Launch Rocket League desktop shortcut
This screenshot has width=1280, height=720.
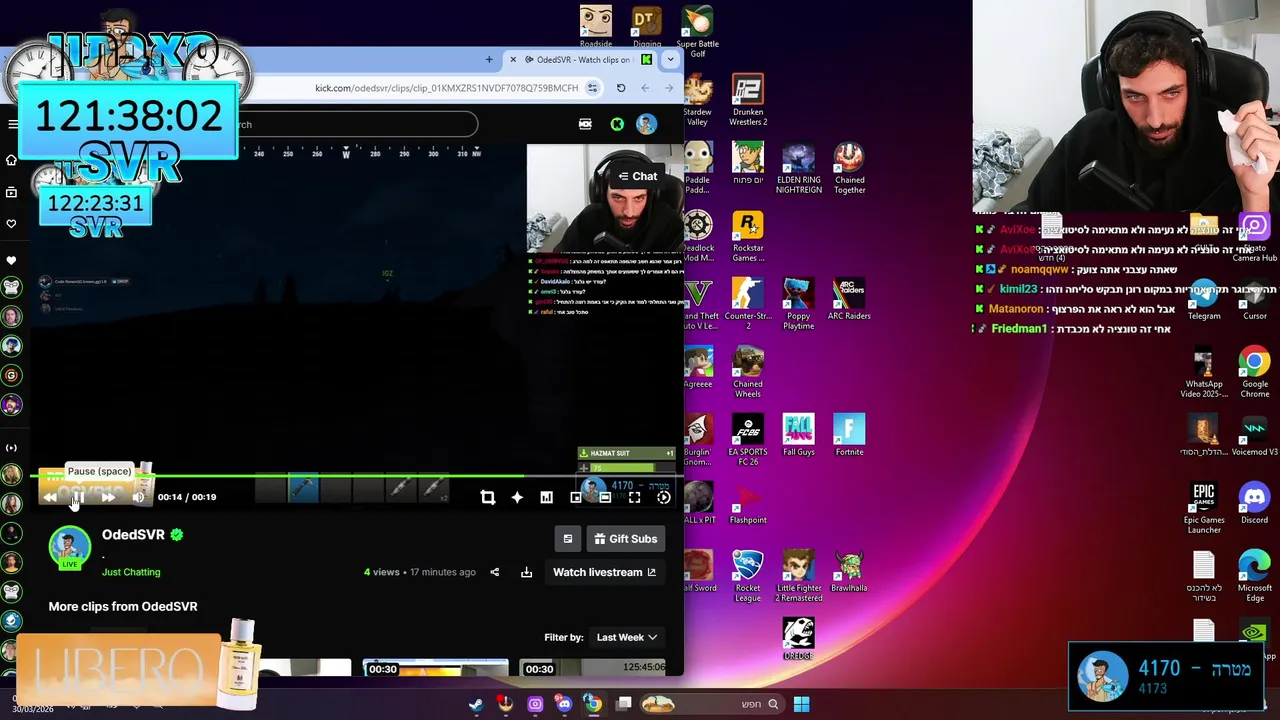pos(748,577)
